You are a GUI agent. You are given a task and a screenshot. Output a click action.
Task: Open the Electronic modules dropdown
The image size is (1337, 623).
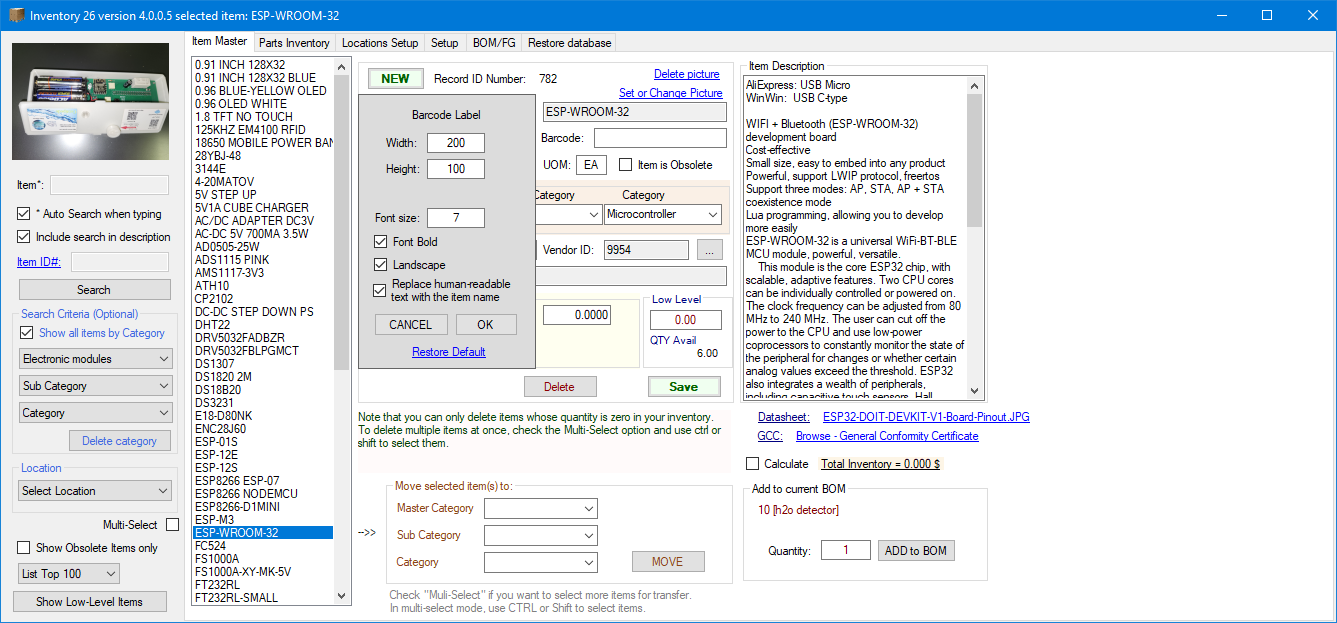(x=96, y=359)
